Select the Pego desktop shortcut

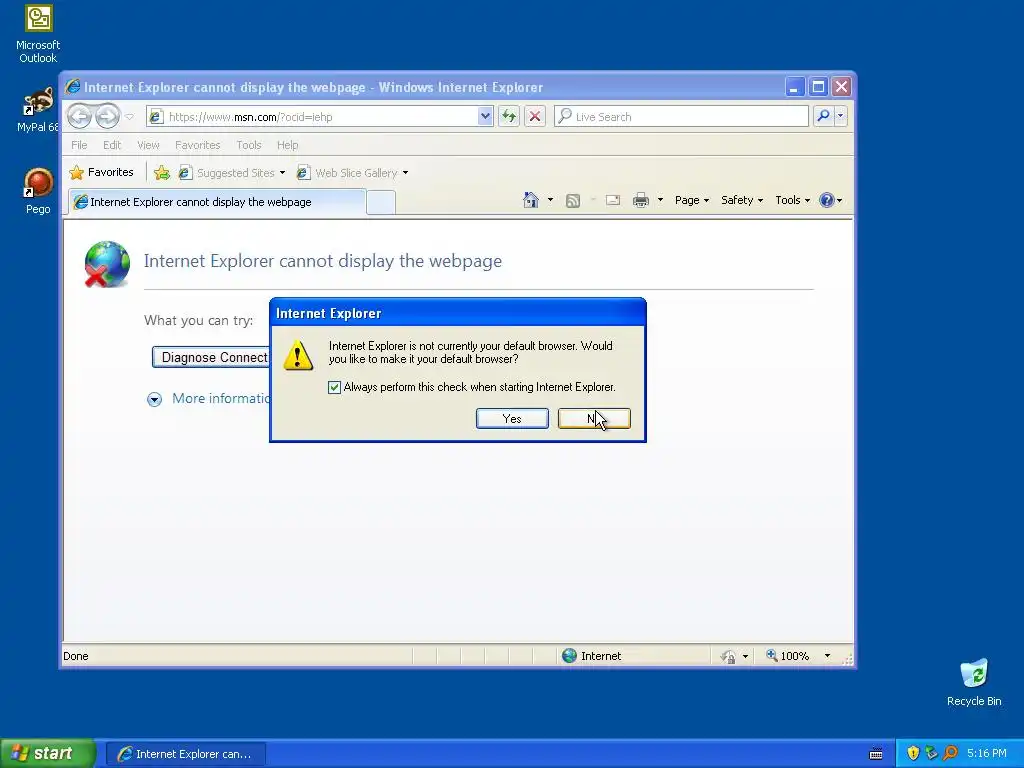[x=38, y=191]
